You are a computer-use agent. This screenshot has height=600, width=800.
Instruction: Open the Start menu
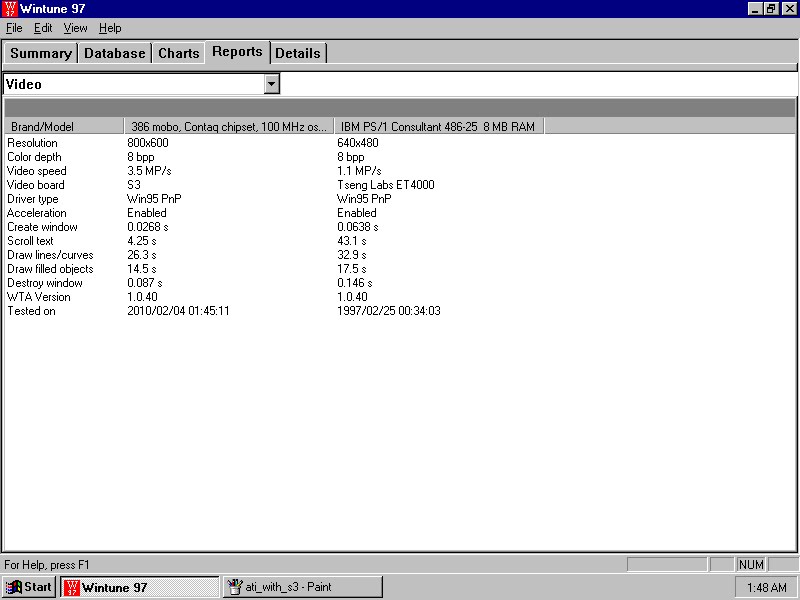coord(29,587)
